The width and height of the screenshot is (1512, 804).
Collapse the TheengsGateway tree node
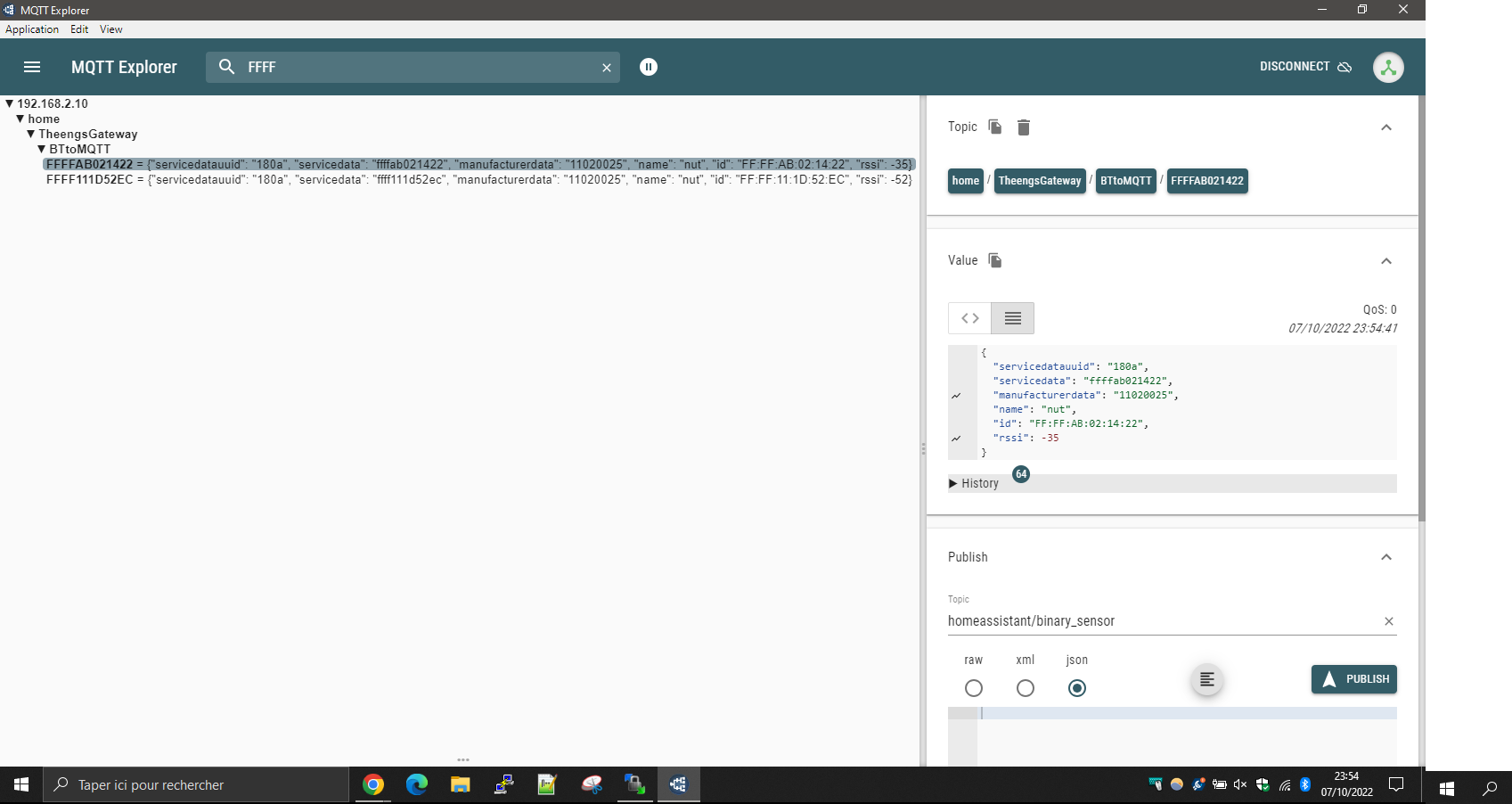pyautogui.click(x=31, y=134)
